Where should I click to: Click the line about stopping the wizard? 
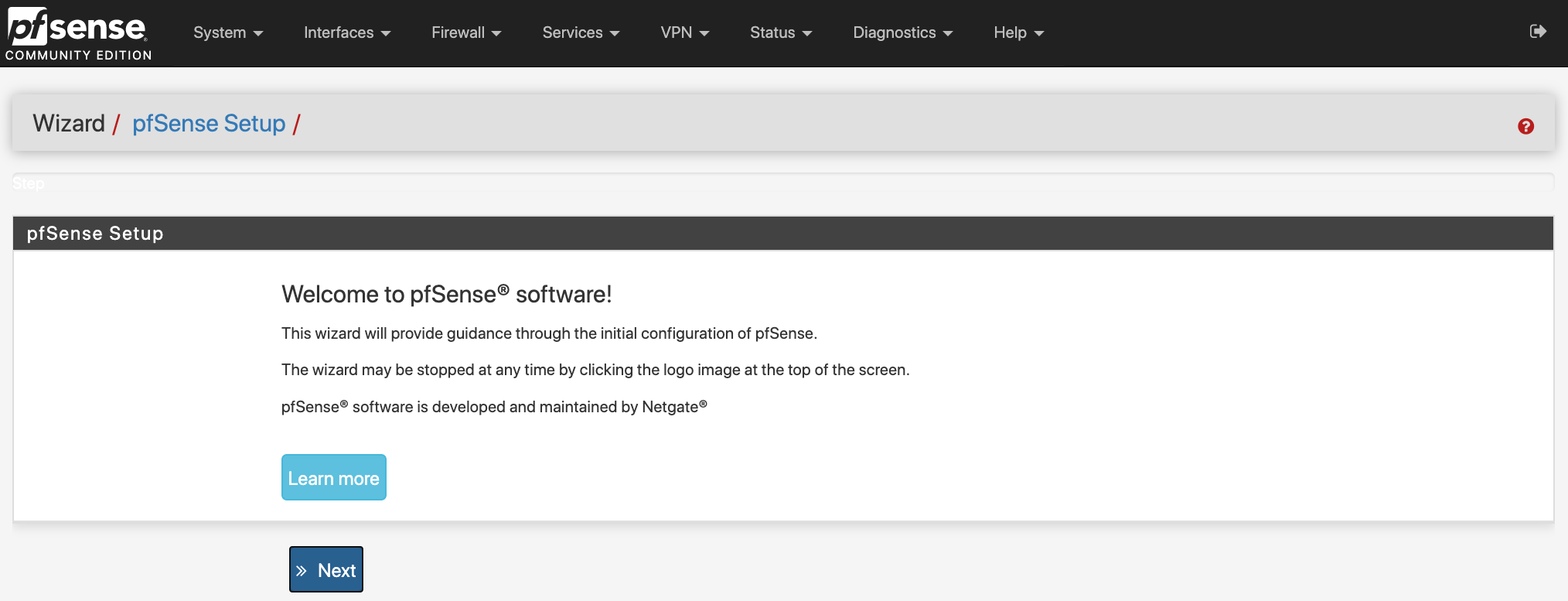595,370
